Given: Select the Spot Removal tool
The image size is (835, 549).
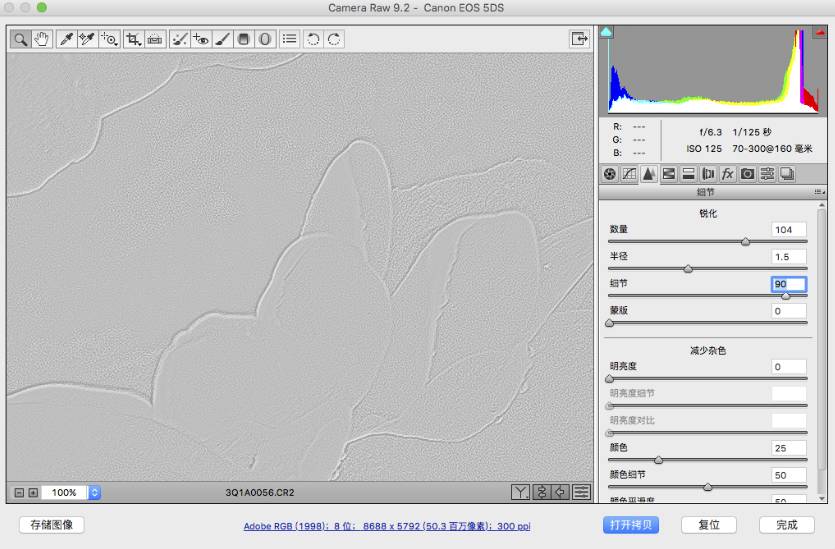Looking at the screenshot, I should pyautogui.click(x=179, y=39).
